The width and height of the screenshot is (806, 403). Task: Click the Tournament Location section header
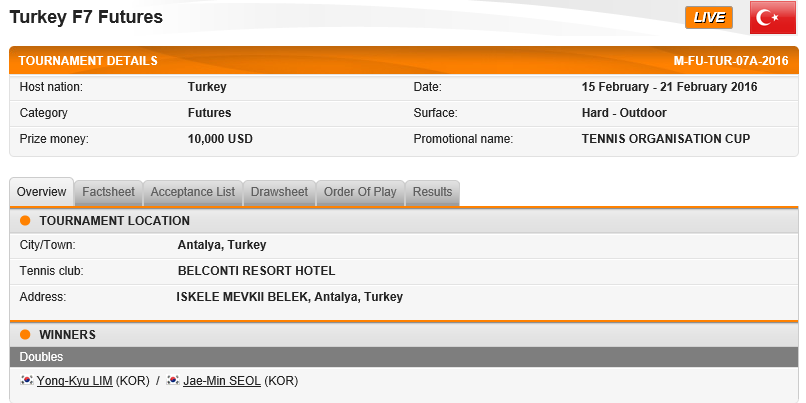click(404, 221)
